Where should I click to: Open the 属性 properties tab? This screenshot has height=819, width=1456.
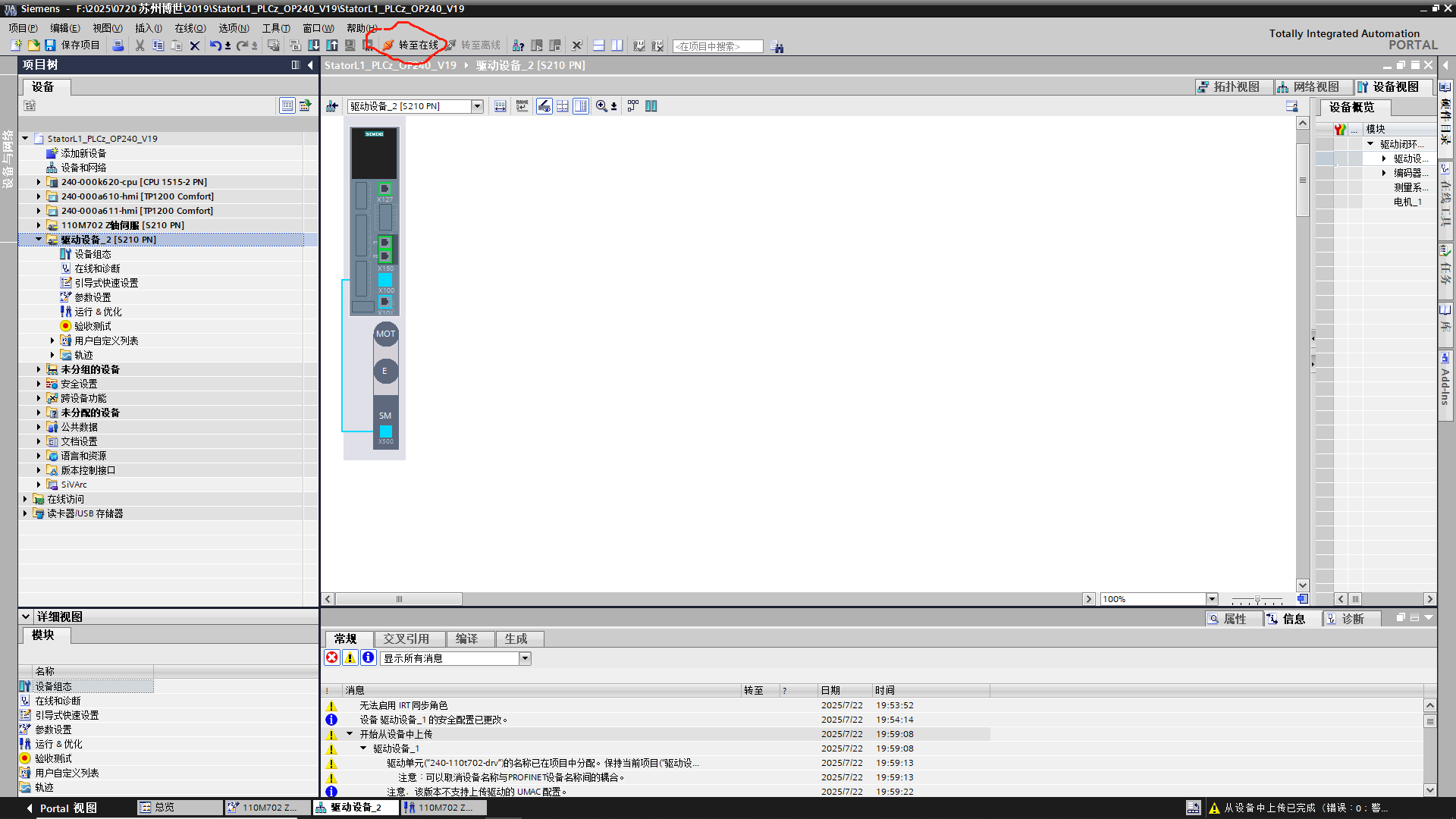1233,619
